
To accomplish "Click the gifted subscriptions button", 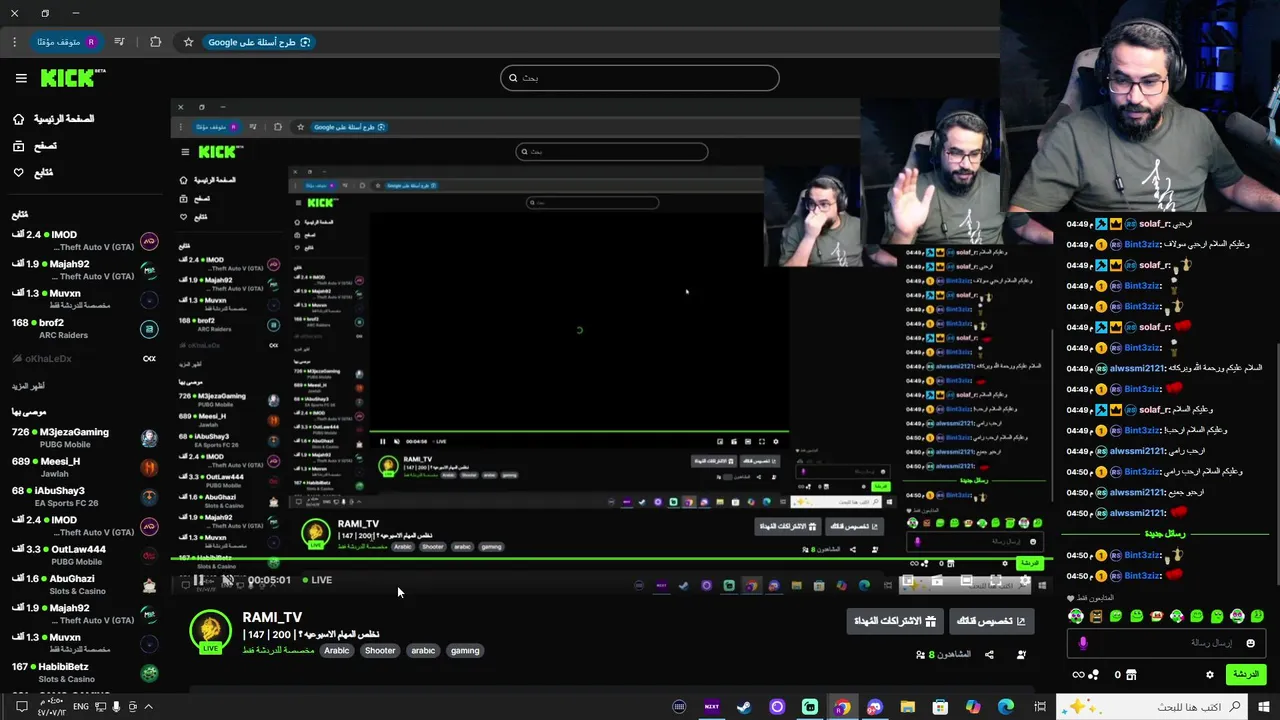I will point(895,621).
